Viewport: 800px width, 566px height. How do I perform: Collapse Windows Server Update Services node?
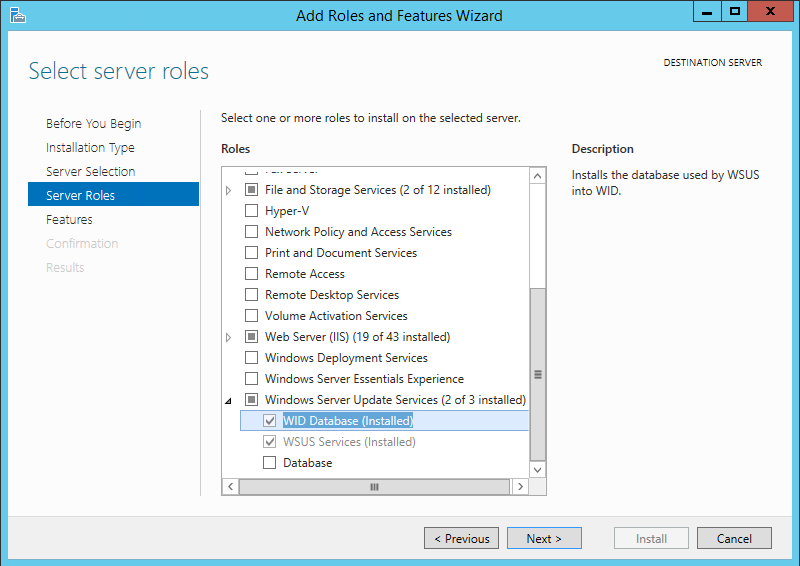pos(229,401)
